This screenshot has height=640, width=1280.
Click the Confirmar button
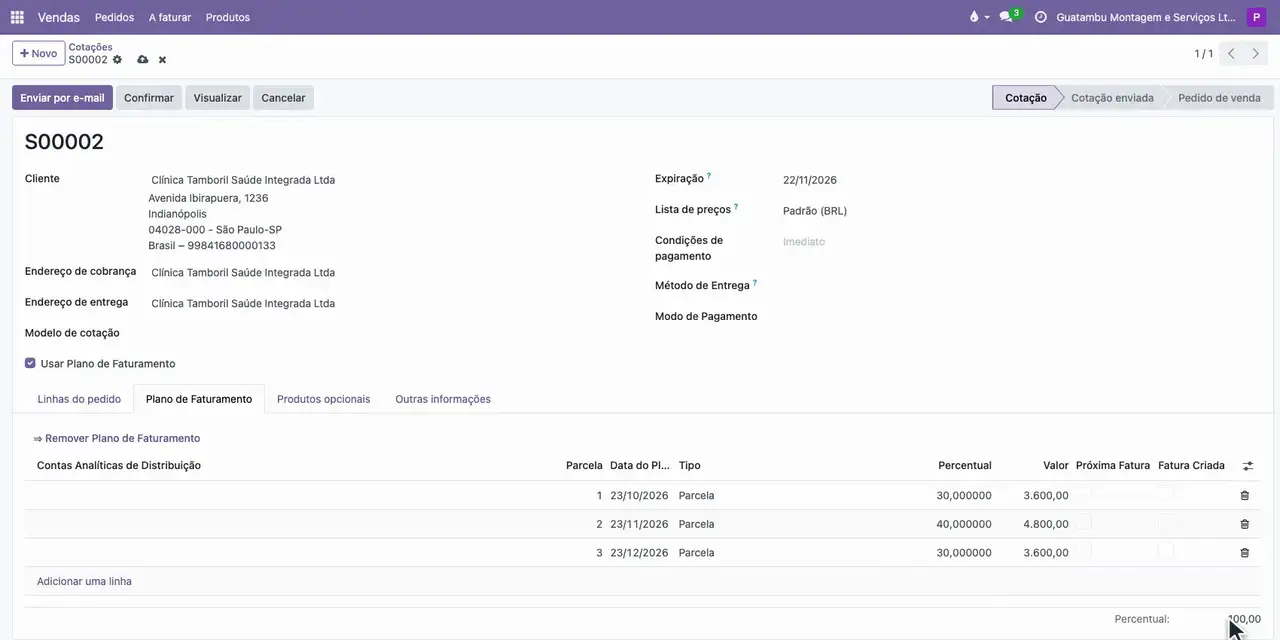pos(149,98)
